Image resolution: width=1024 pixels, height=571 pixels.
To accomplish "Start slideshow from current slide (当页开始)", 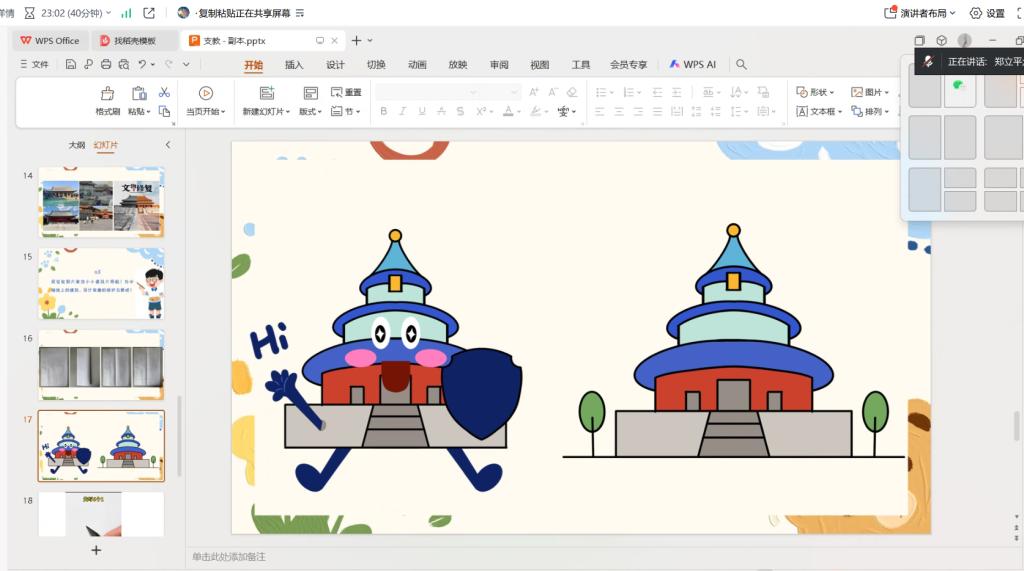I will [205, 93].
